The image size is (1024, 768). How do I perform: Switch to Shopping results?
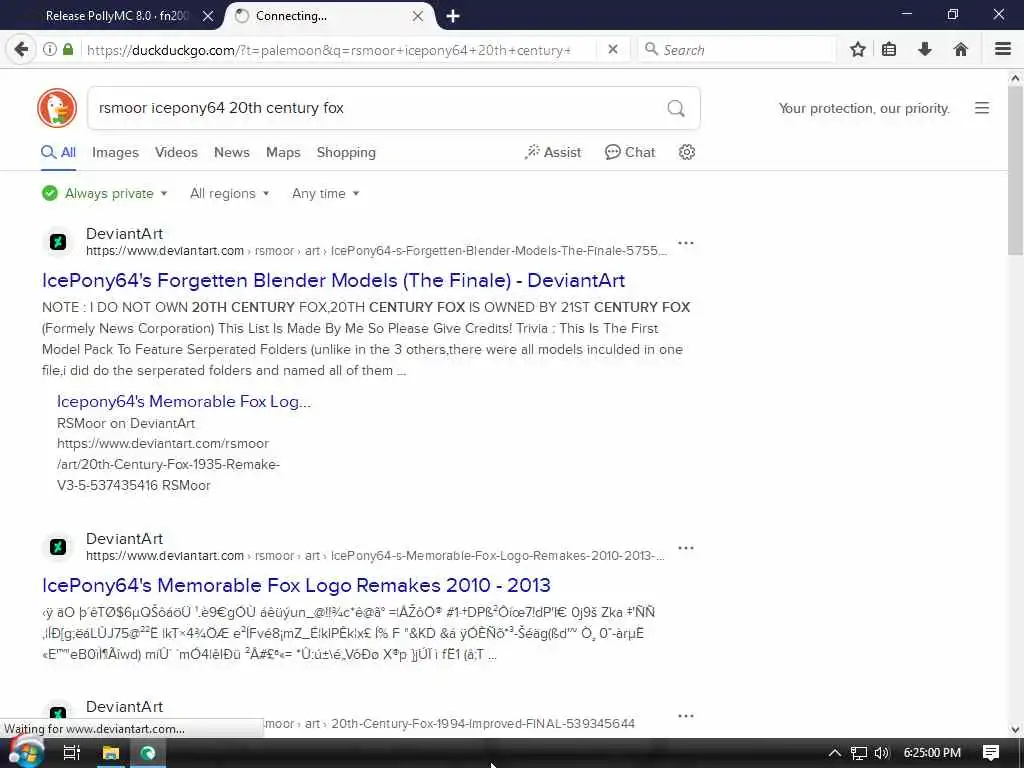(346, 152)
